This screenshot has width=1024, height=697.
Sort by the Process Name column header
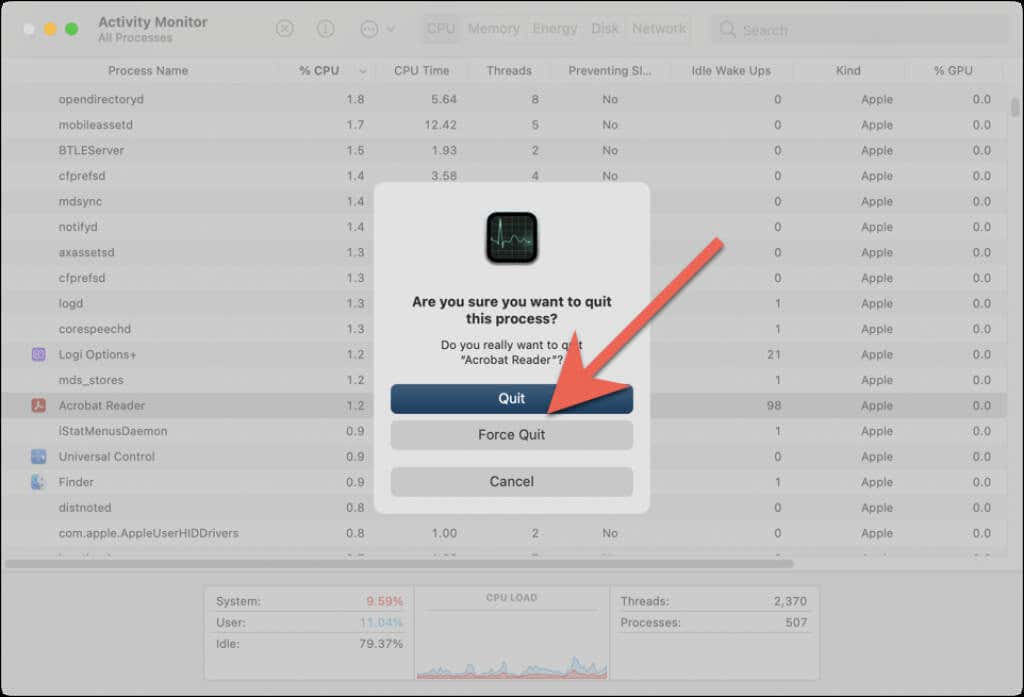pyautogui.click(x=148, y=71)
